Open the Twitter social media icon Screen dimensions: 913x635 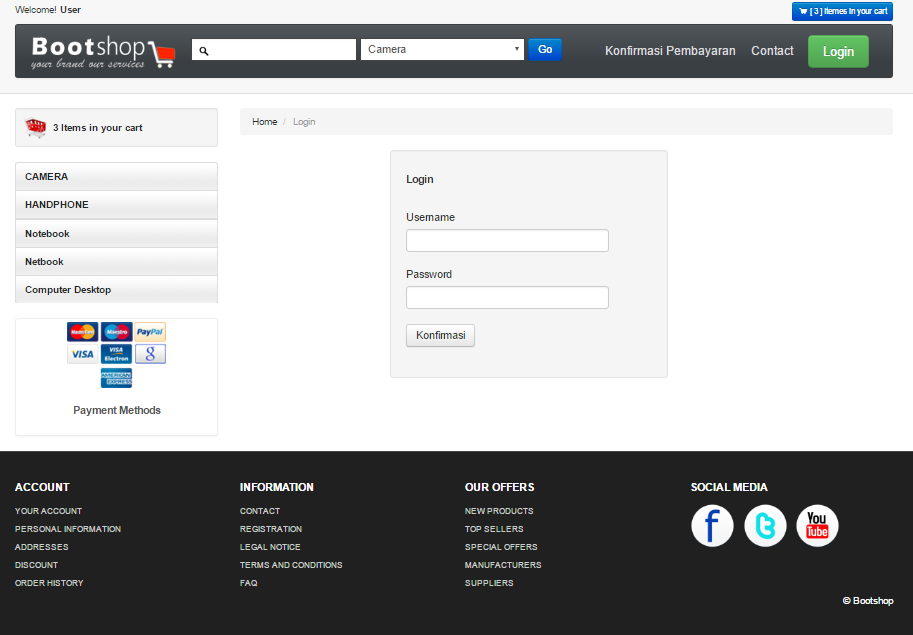tap(764, 525)
